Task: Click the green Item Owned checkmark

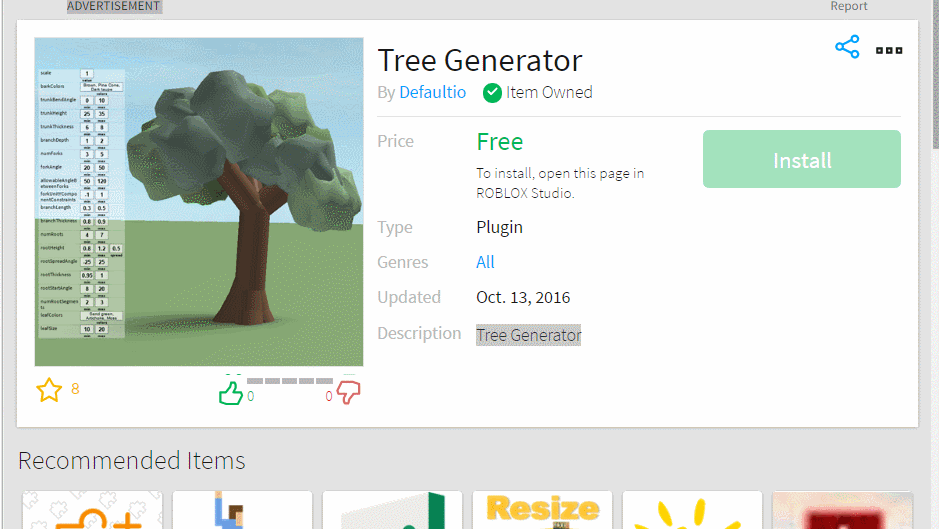Action: tap(492, 93)
